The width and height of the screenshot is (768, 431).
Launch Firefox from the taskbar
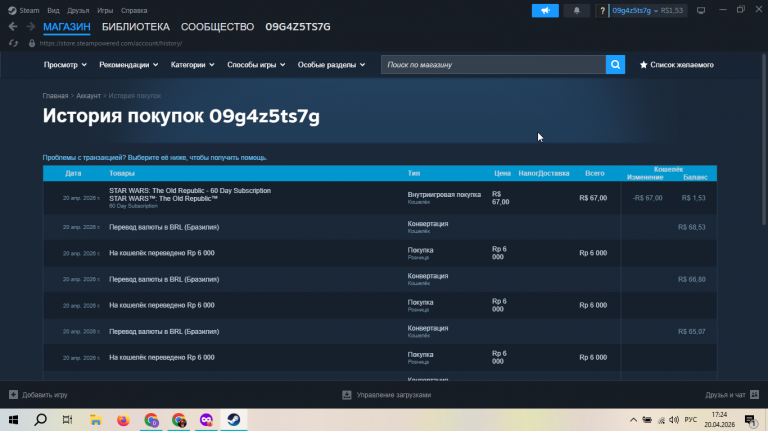click(x=123, y=420)
